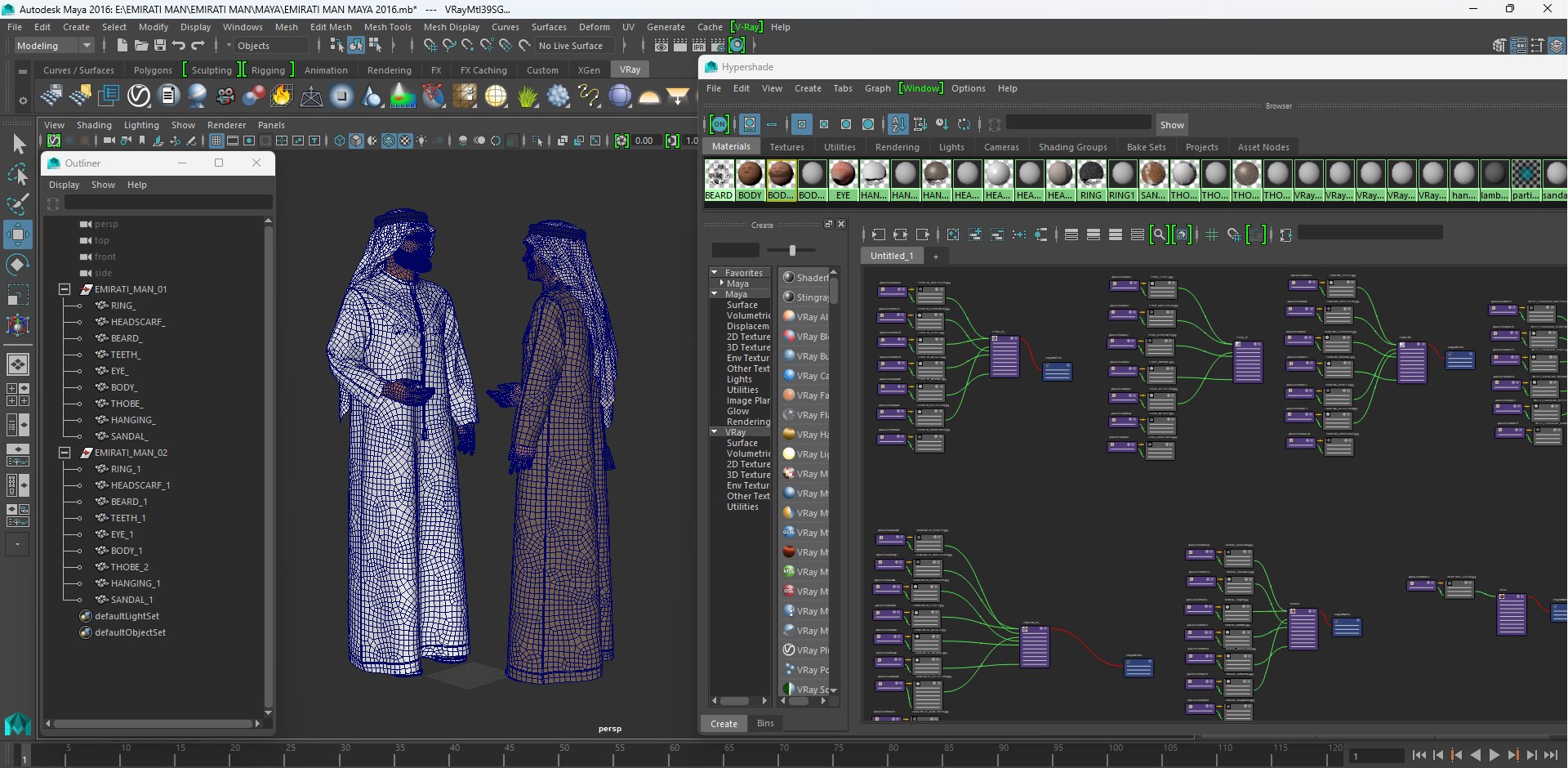The height and width of the screenshot is (768, 1568).
Task: Click the search magnifier in node editor toolbar
Action: 1159,235
